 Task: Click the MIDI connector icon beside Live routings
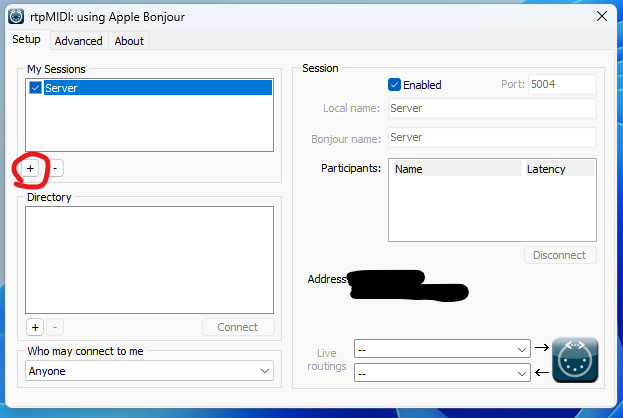pyautogui.click(x=575, y=360)
